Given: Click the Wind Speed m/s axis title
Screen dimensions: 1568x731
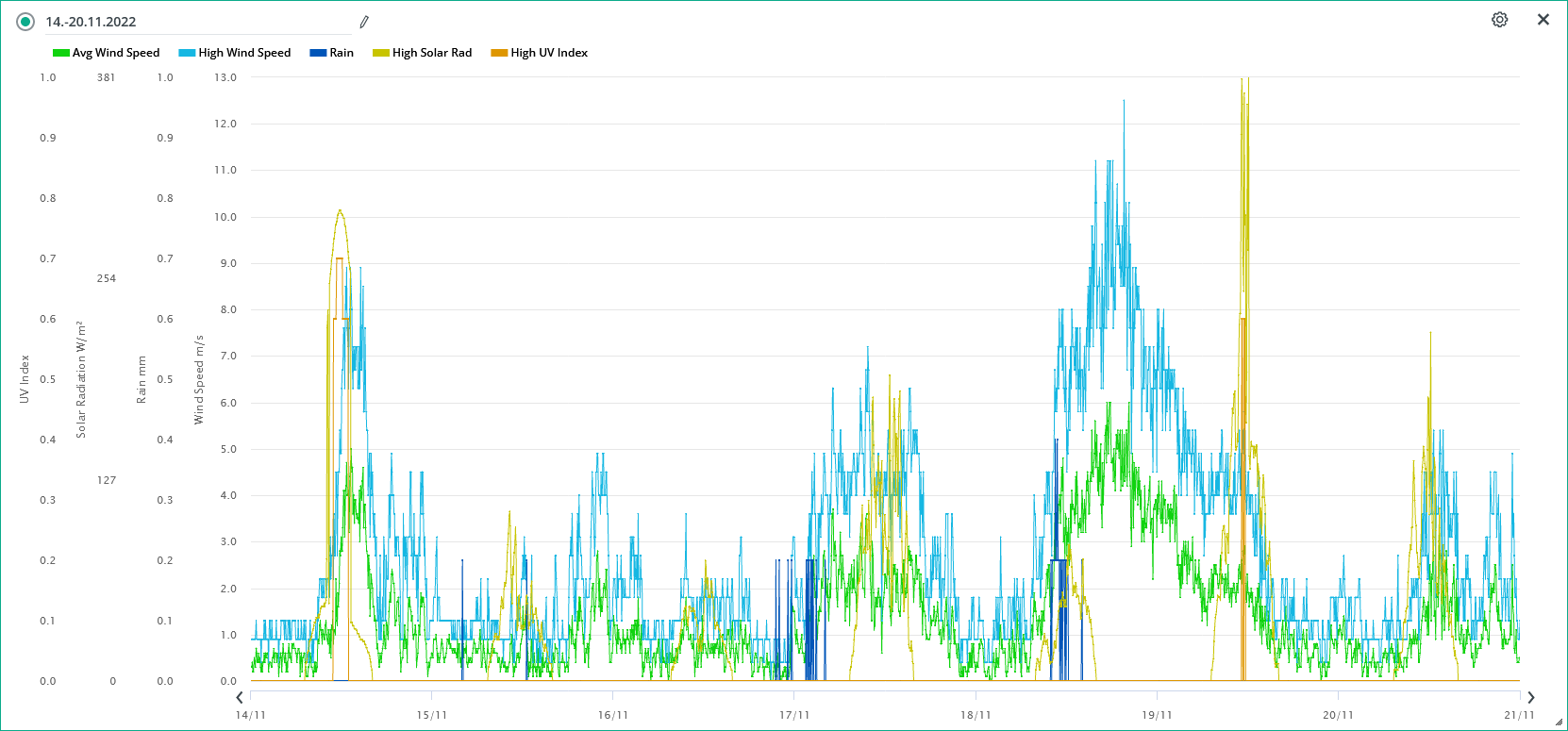Looking at the screenshot, I should [x=199, y=379].
